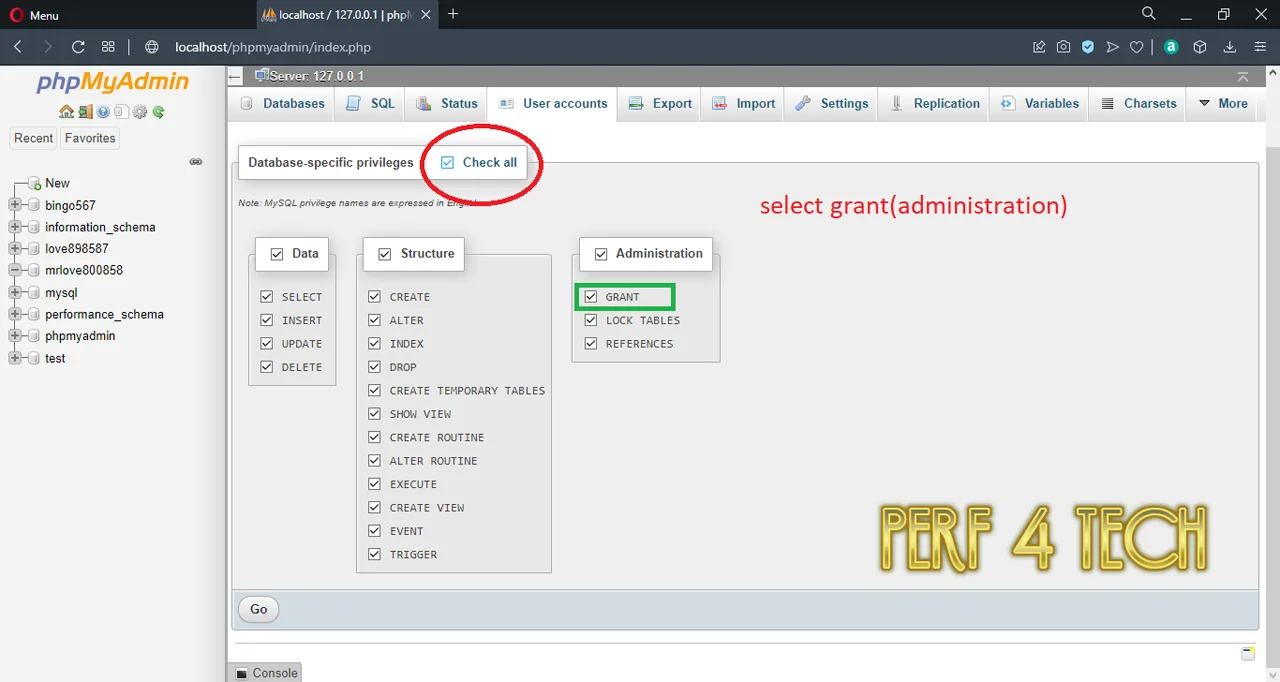Expand the bingo567 database tree node

coord(15,205)
